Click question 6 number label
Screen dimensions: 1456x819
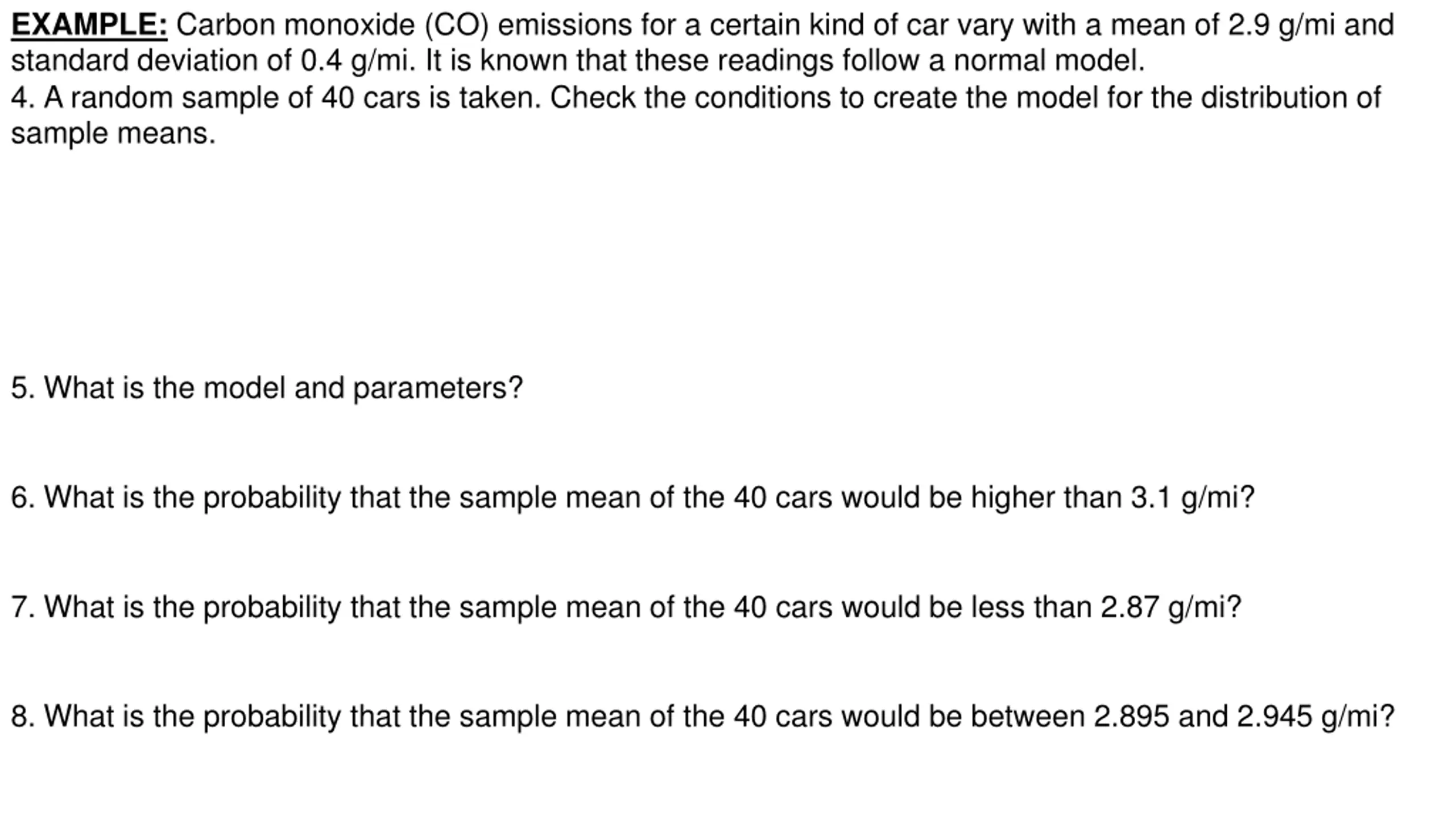click(x=23, y=498)
